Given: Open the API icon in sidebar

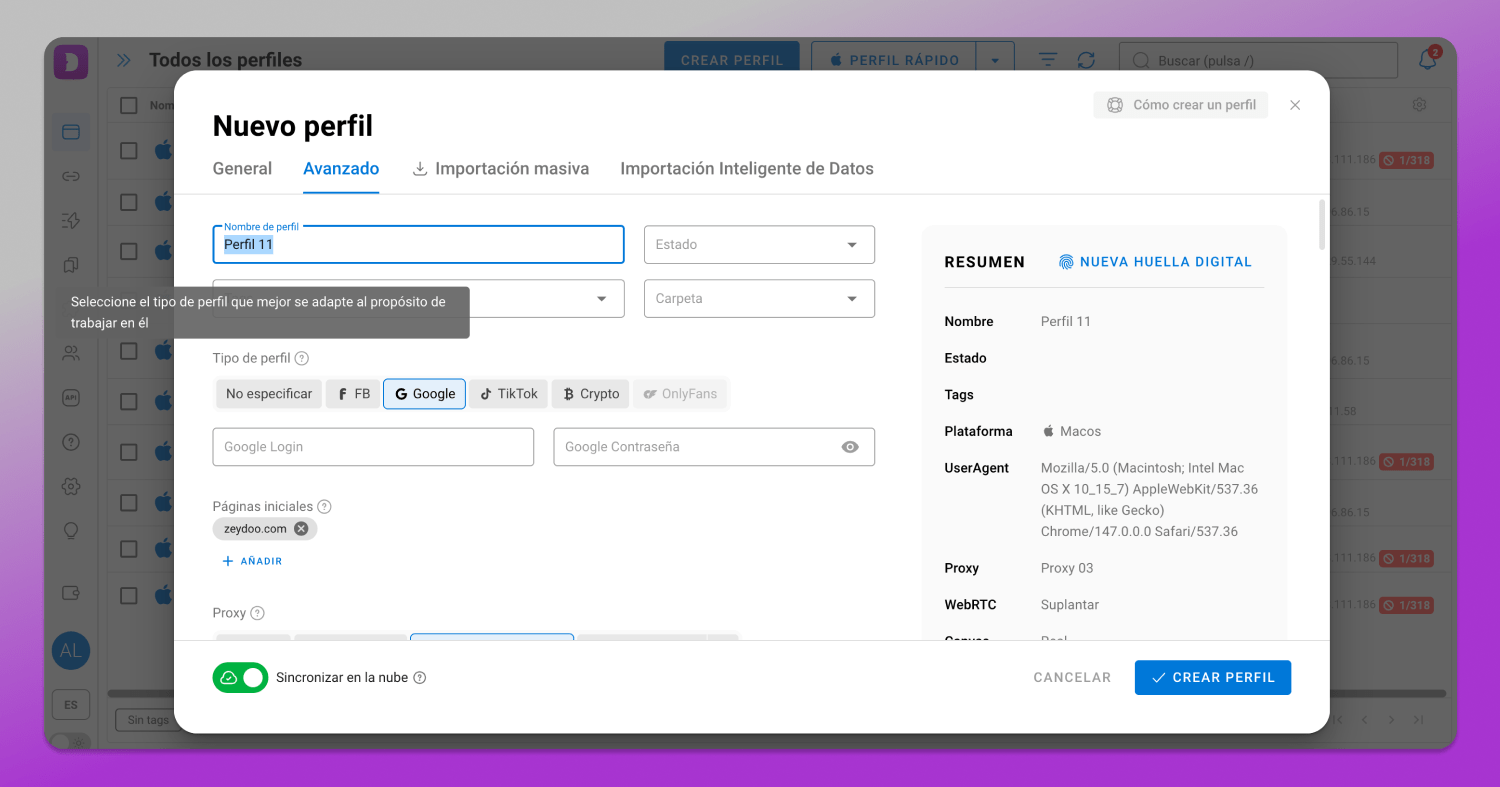Looking at the screenshot, I should pyautogui.click(x=71, y=397).
